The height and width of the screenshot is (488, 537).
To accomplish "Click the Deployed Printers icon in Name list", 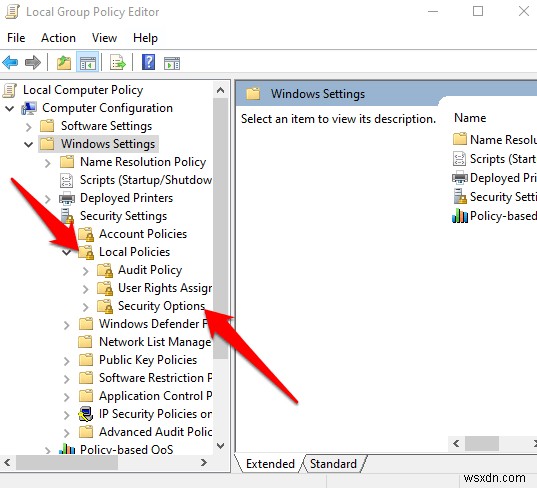I will (460, 178).
